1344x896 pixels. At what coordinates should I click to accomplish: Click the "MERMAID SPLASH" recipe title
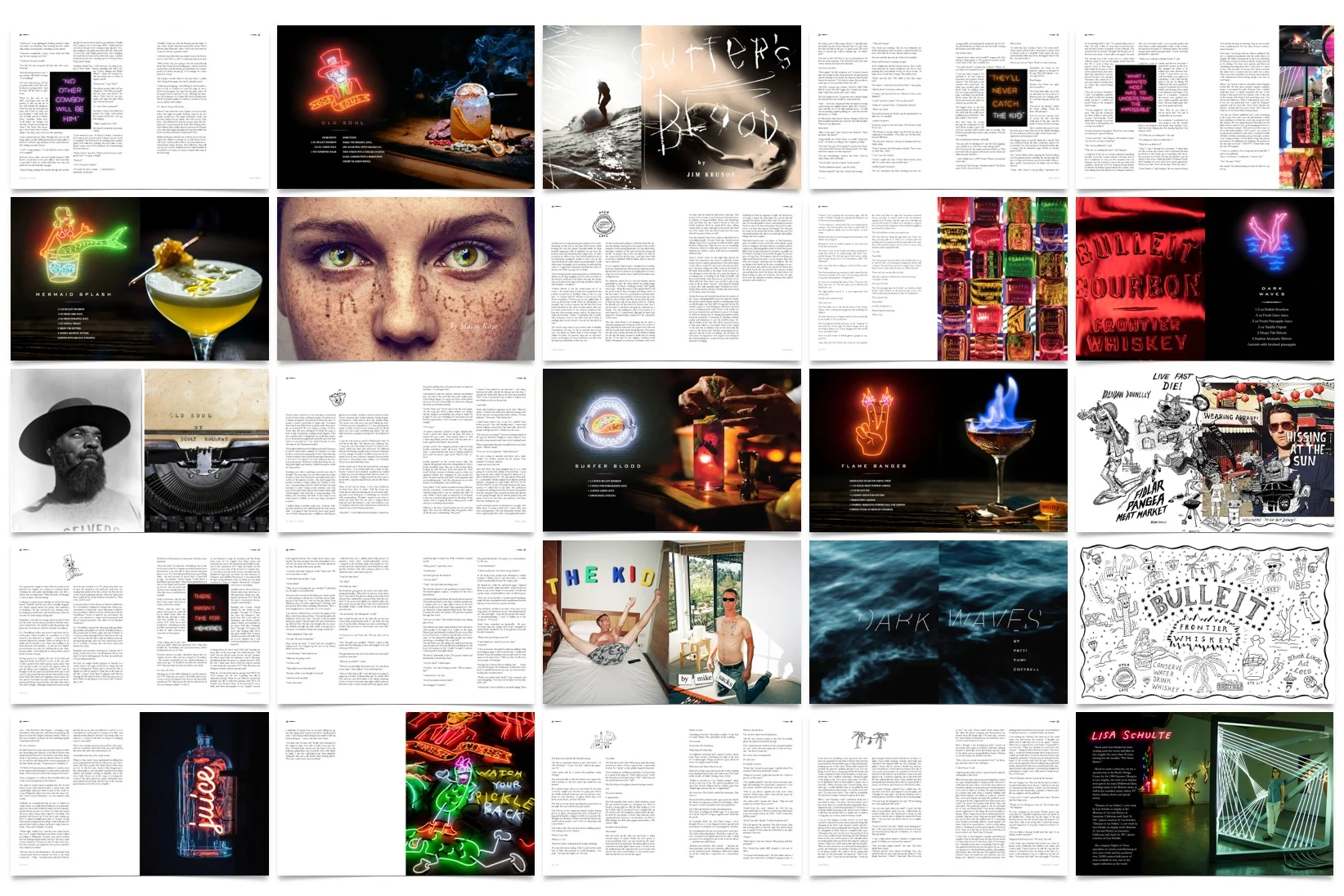(x=74, y=294)
